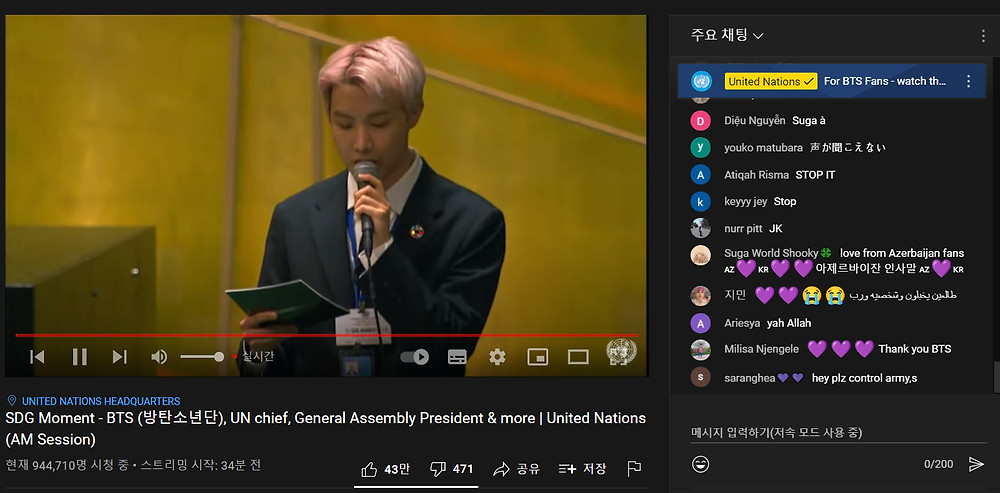1000x493 pixels.
Task: Seek on the red progress bar
Action: click(x=327, y=335)
